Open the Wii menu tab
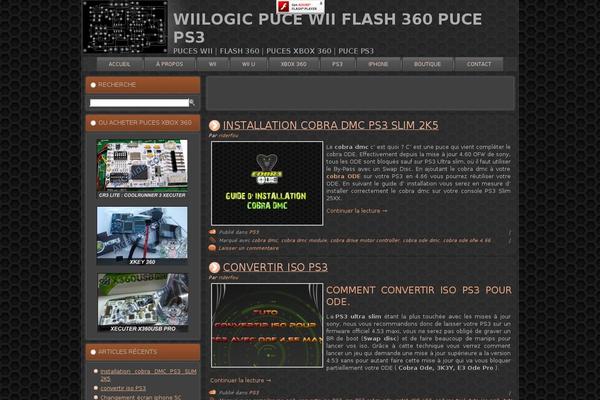Image resolution: width=600 pixels, height=400 pixels. coord(213,64)
